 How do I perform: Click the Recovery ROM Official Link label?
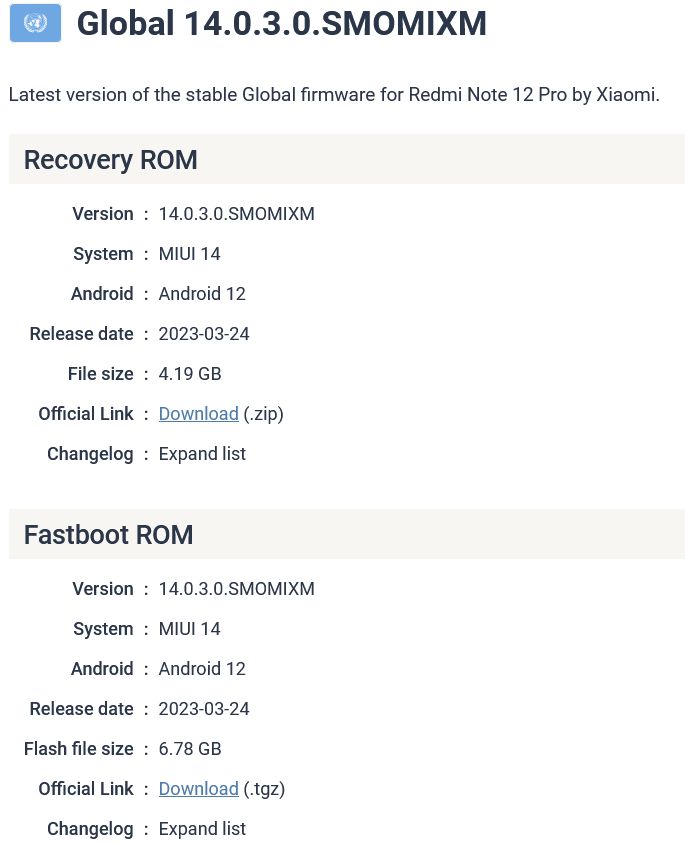[86, 414]
